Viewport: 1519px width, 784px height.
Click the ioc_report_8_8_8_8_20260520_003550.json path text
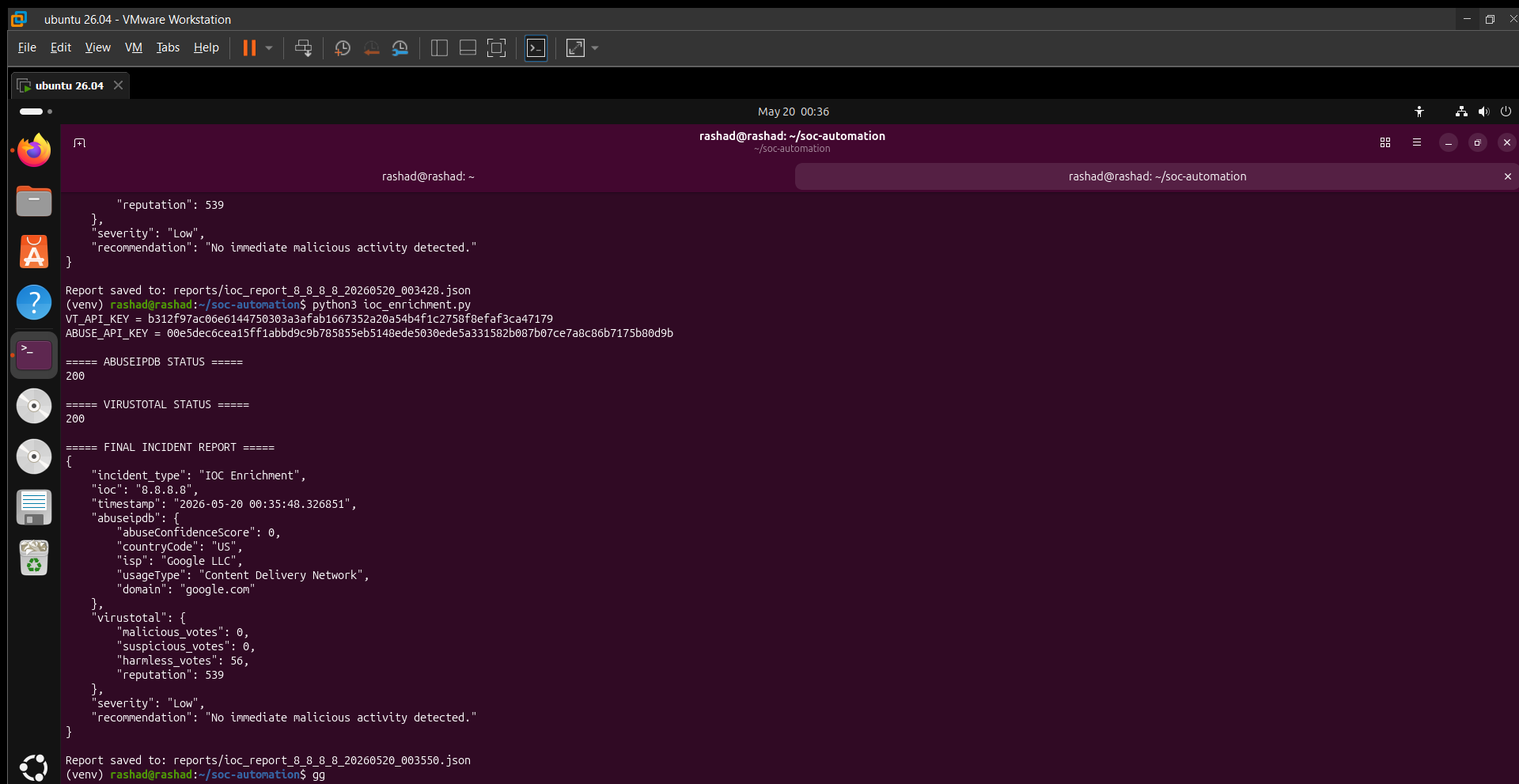322,760
